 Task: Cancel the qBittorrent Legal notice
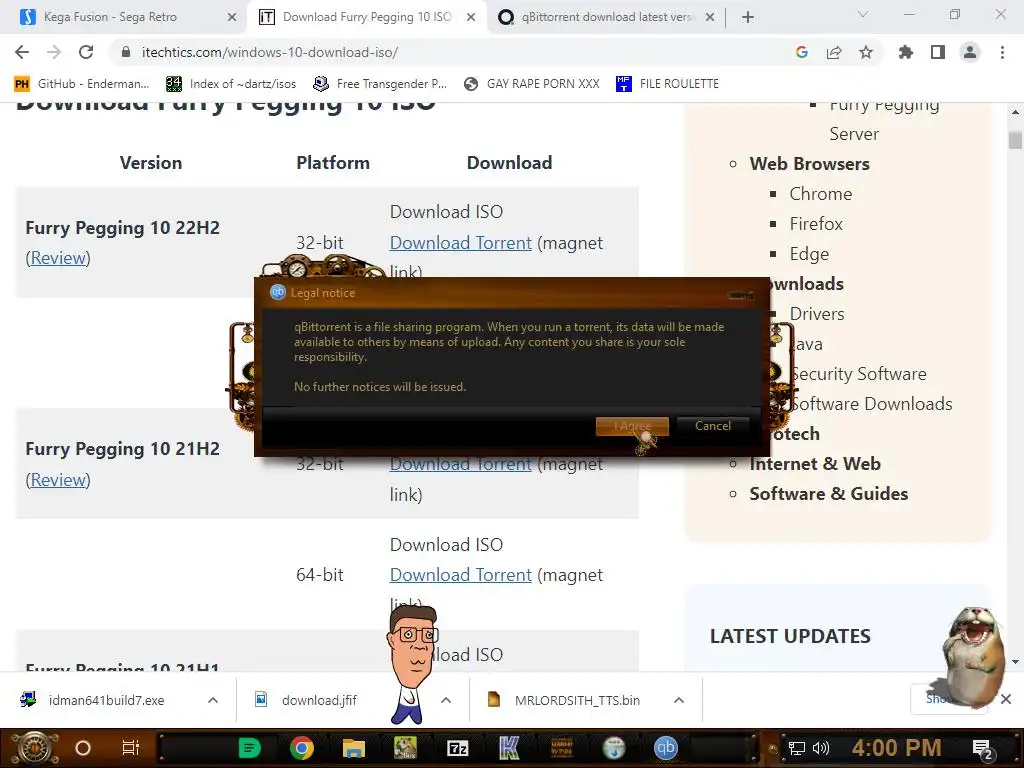pyautogui.click(x=712, y=426)
